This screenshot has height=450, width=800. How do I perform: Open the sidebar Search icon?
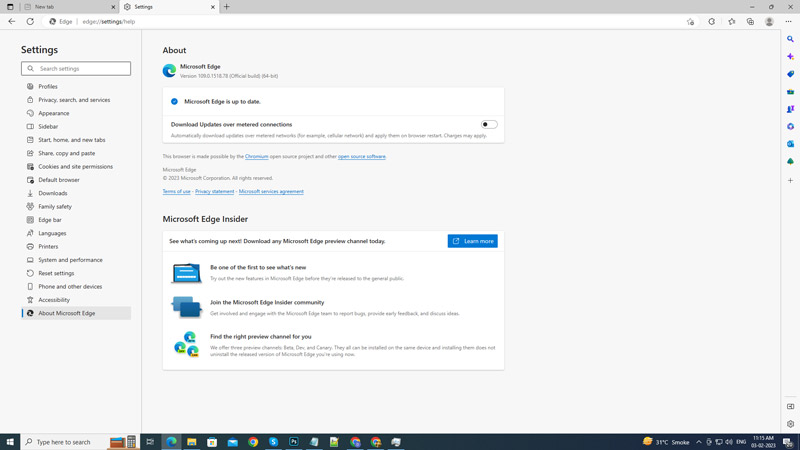click(790, 39)
